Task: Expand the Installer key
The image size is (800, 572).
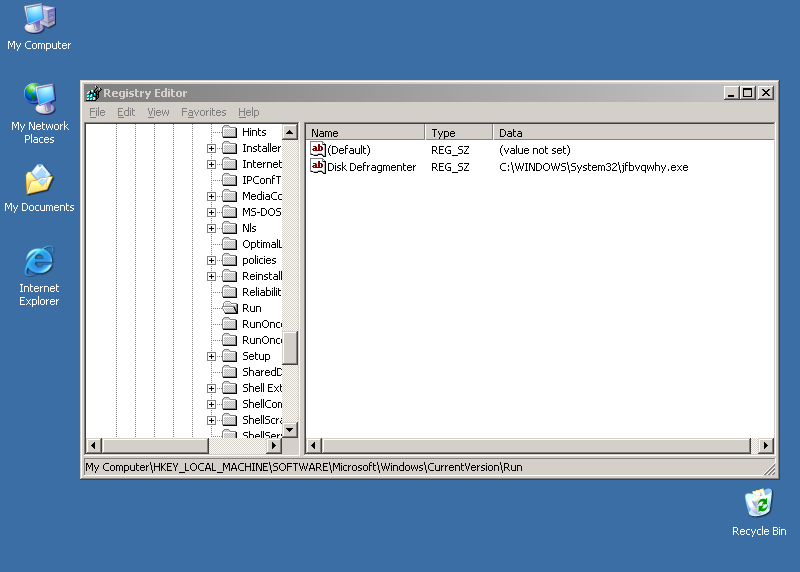Action: tap(211, 148)
